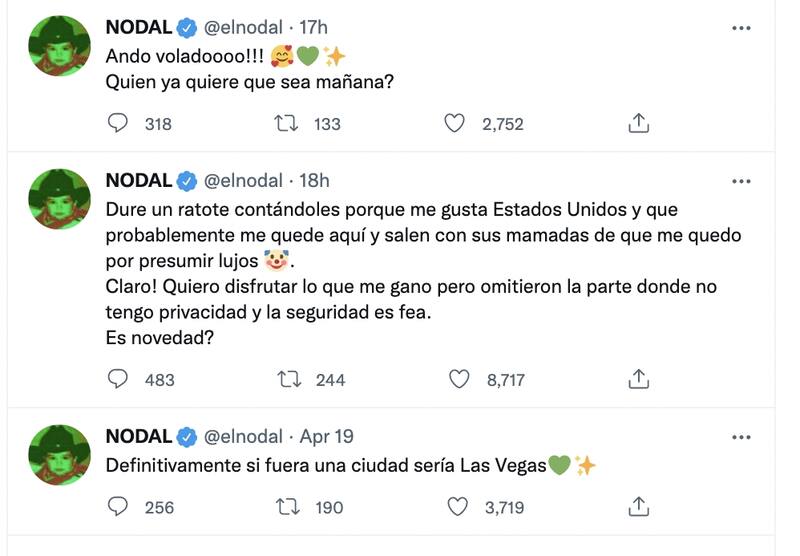
Task: Reply to the Las Vegas tweet
Action: pyautogui.click(x=118, y=507)
